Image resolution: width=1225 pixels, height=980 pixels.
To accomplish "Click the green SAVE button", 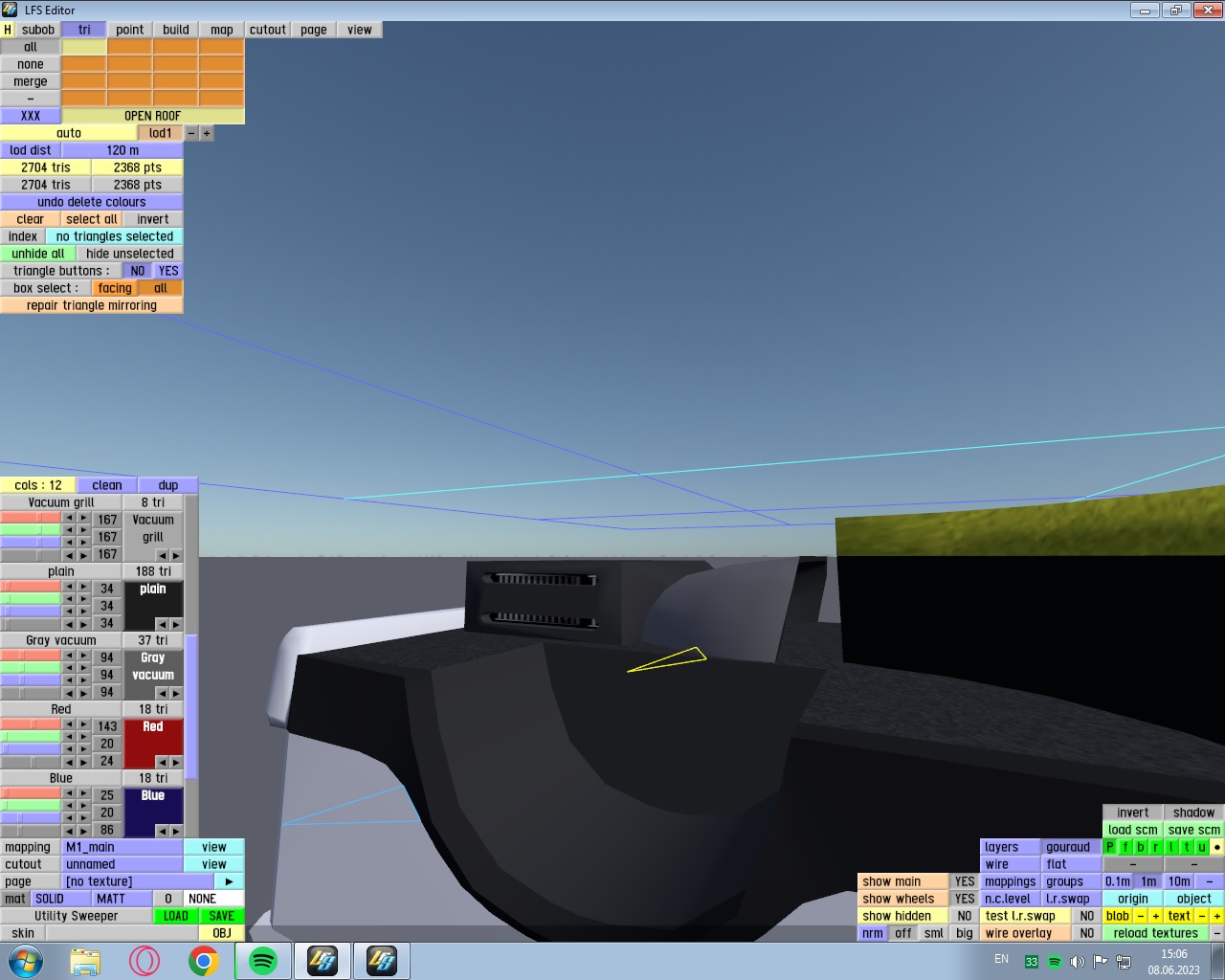I will [222, 916].
